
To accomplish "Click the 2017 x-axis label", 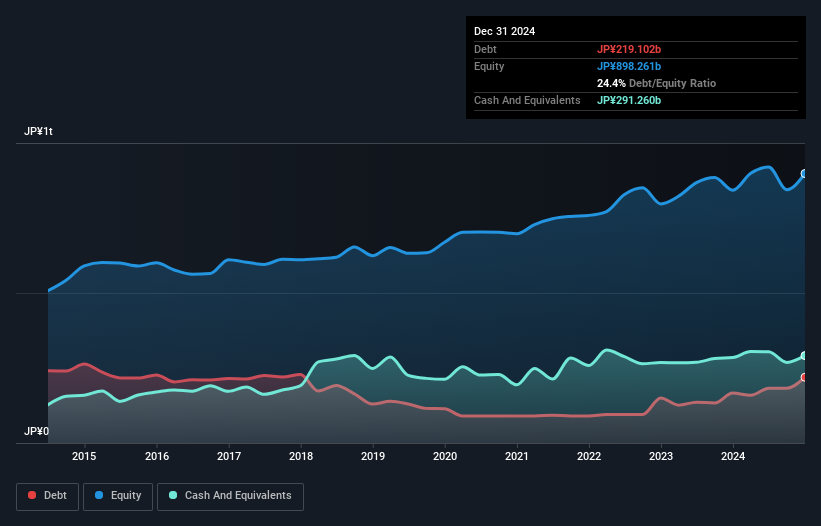I will tap(229, 456).
